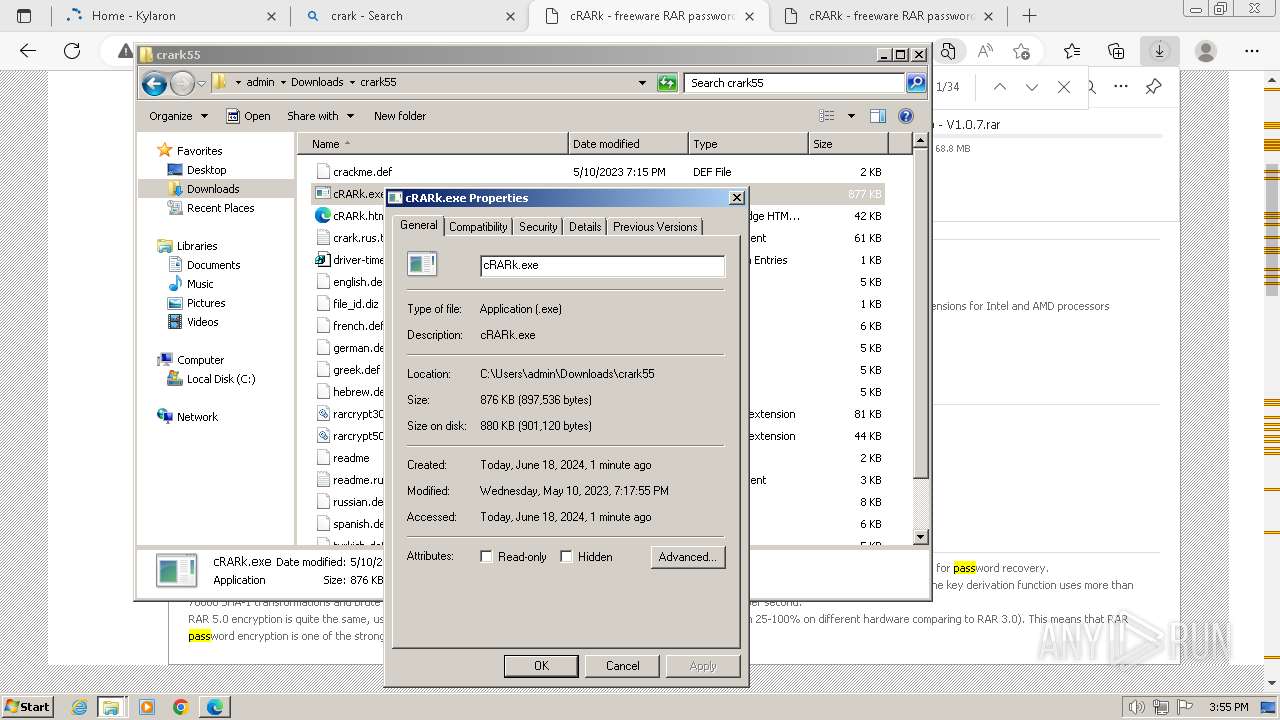The image size is (1280, 720).
Task: Reload the browser page
Action: click(x=72, y=51)
